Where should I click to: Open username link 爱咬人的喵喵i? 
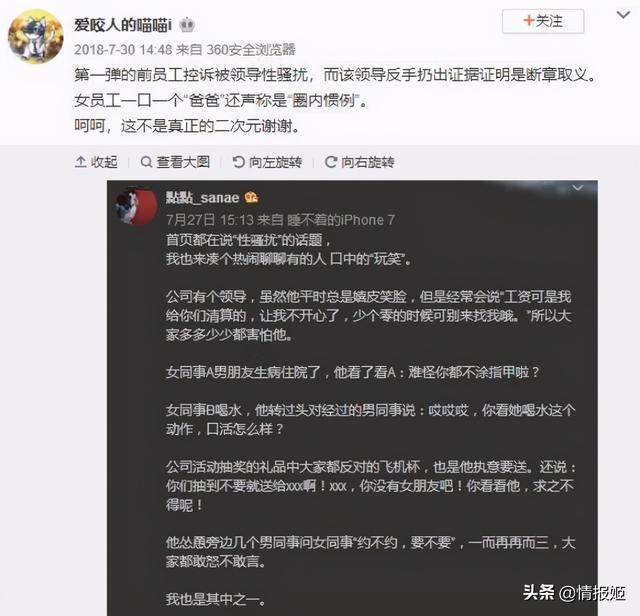pyautogui.click(x=123, y=25)
